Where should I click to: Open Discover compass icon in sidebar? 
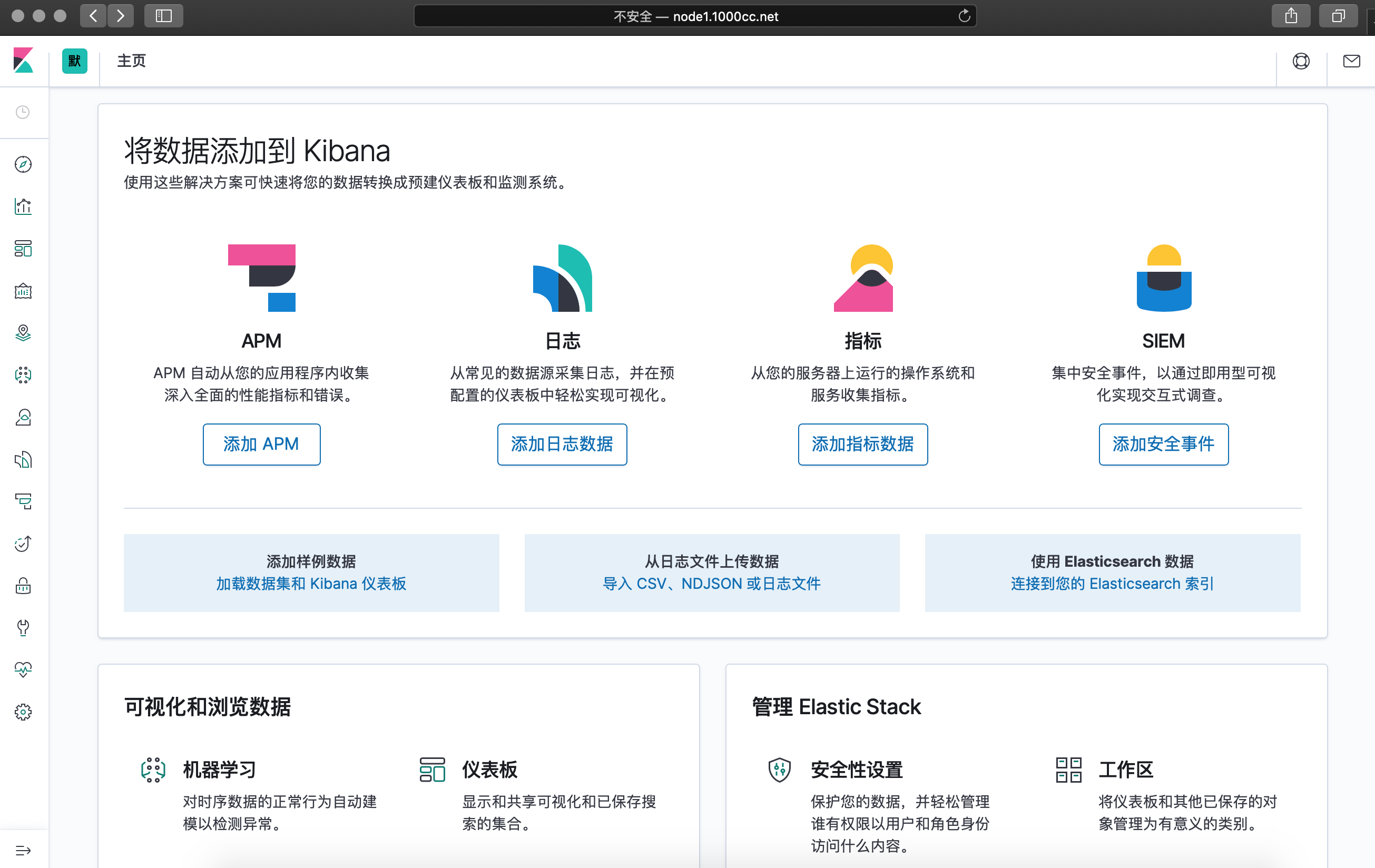pos(23,164)
